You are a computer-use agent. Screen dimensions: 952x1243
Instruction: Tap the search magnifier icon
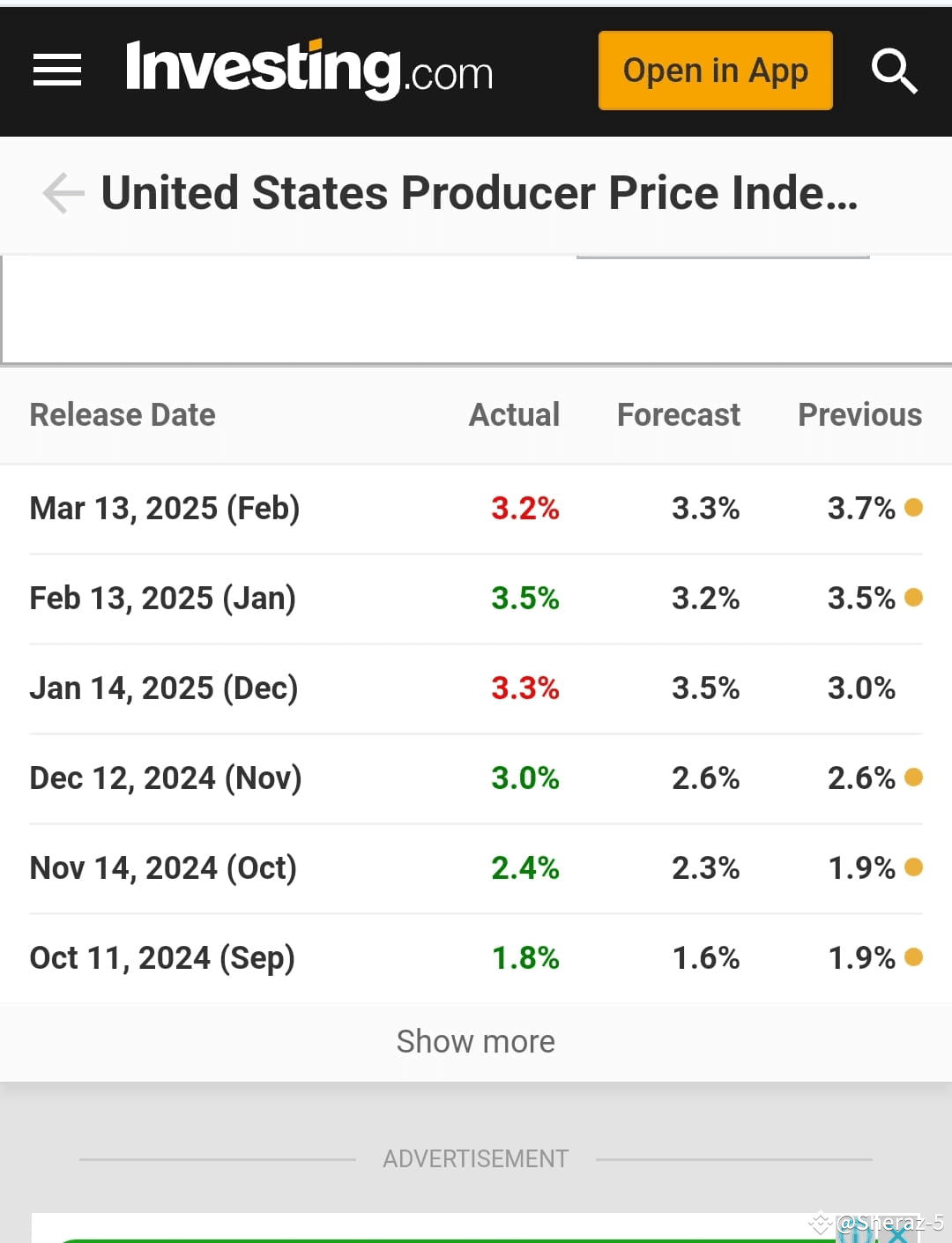(895, 71)
